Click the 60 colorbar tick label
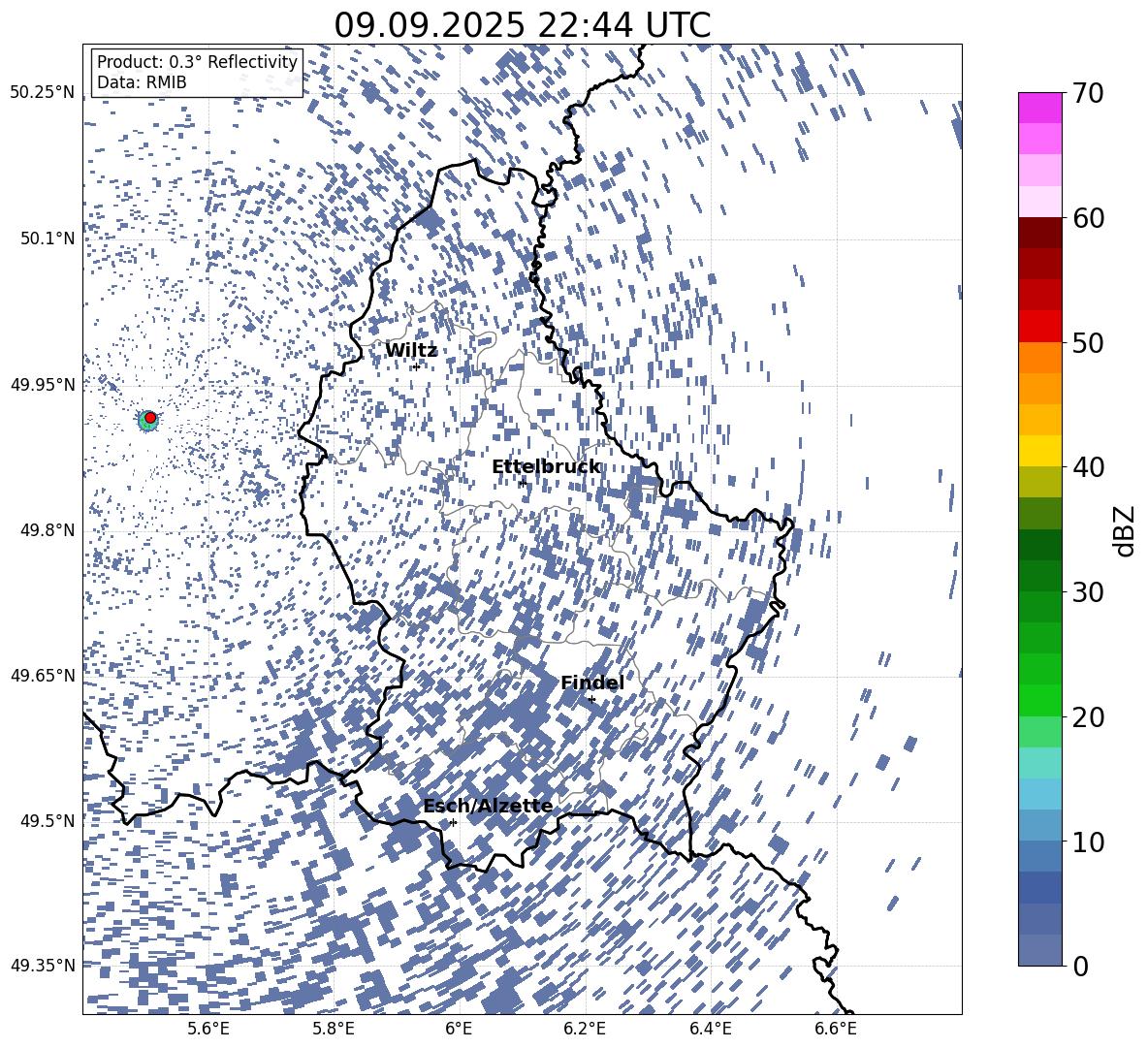1148x1048 pixels. point(1089,218)
